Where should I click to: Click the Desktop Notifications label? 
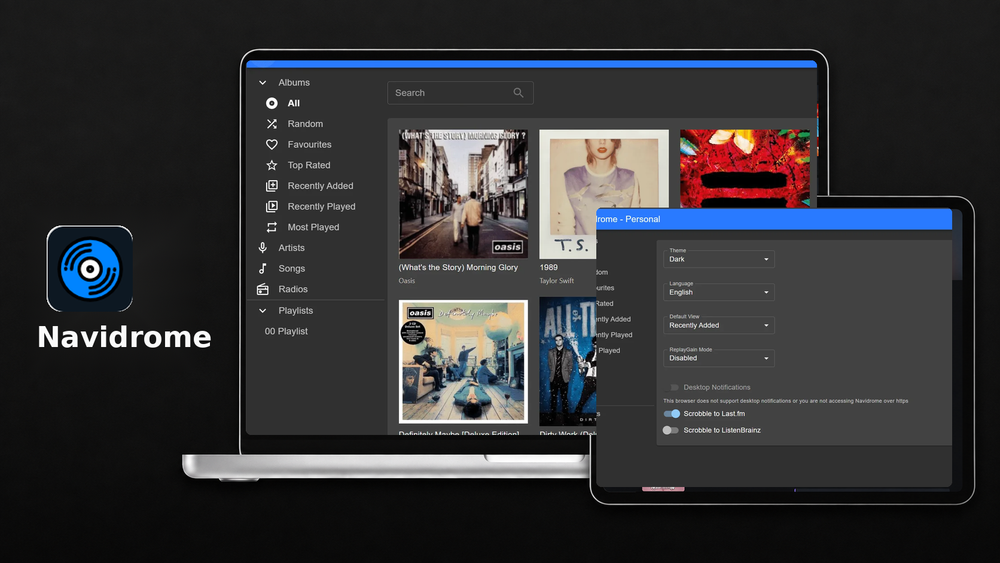(x=717, y=387)
